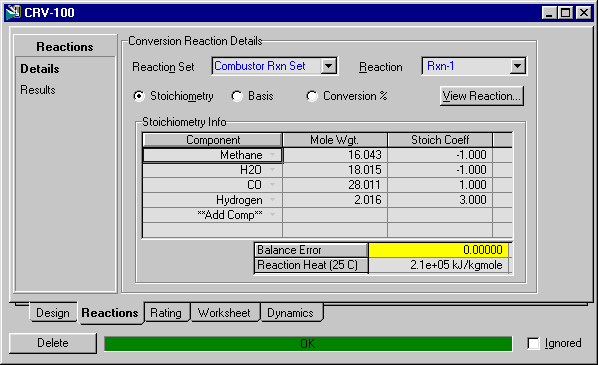Open the Results page in sidebar

[x=38, y=90]
